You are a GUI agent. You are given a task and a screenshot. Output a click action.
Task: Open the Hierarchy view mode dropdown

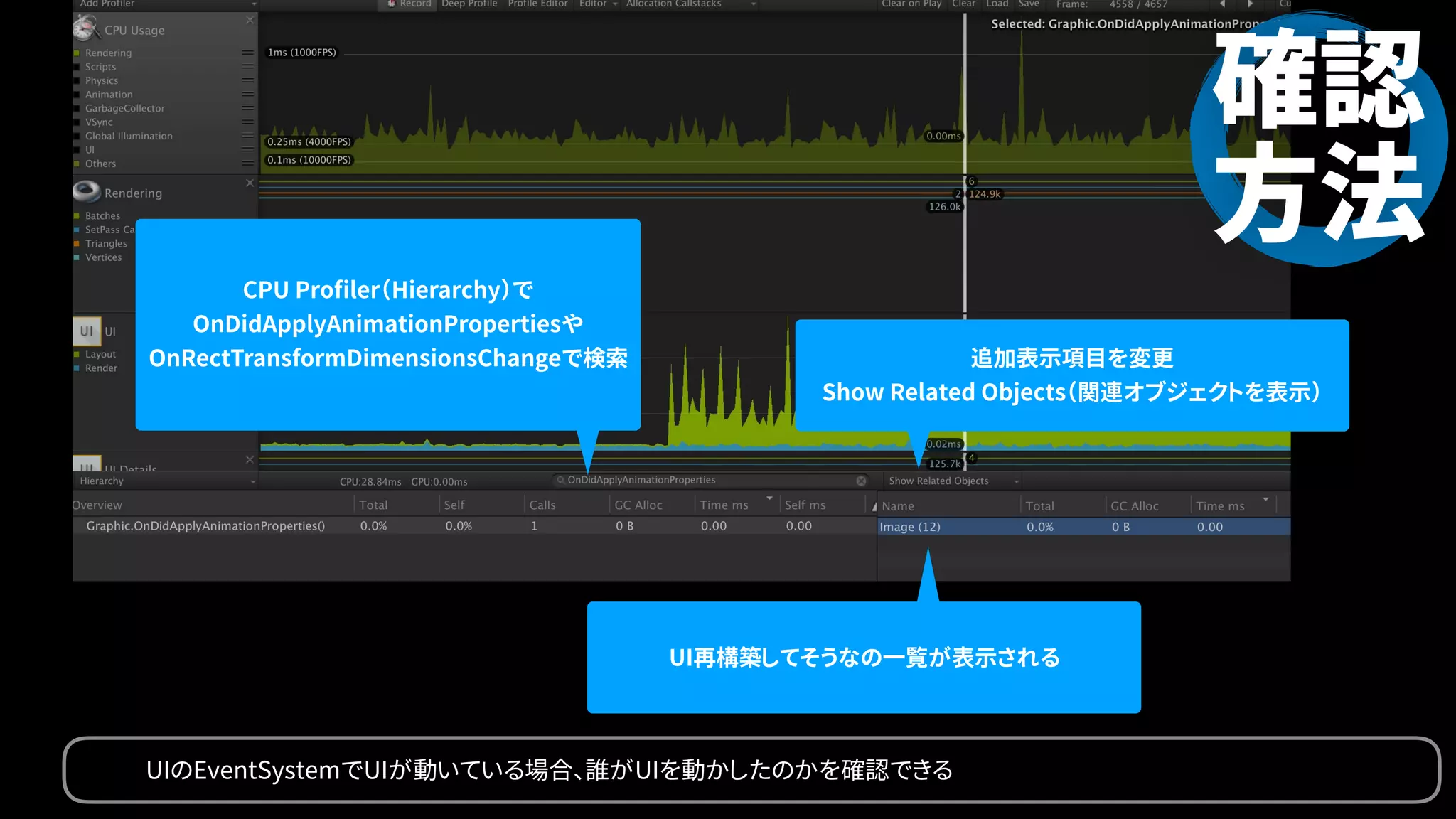click(x=166, y=481)
